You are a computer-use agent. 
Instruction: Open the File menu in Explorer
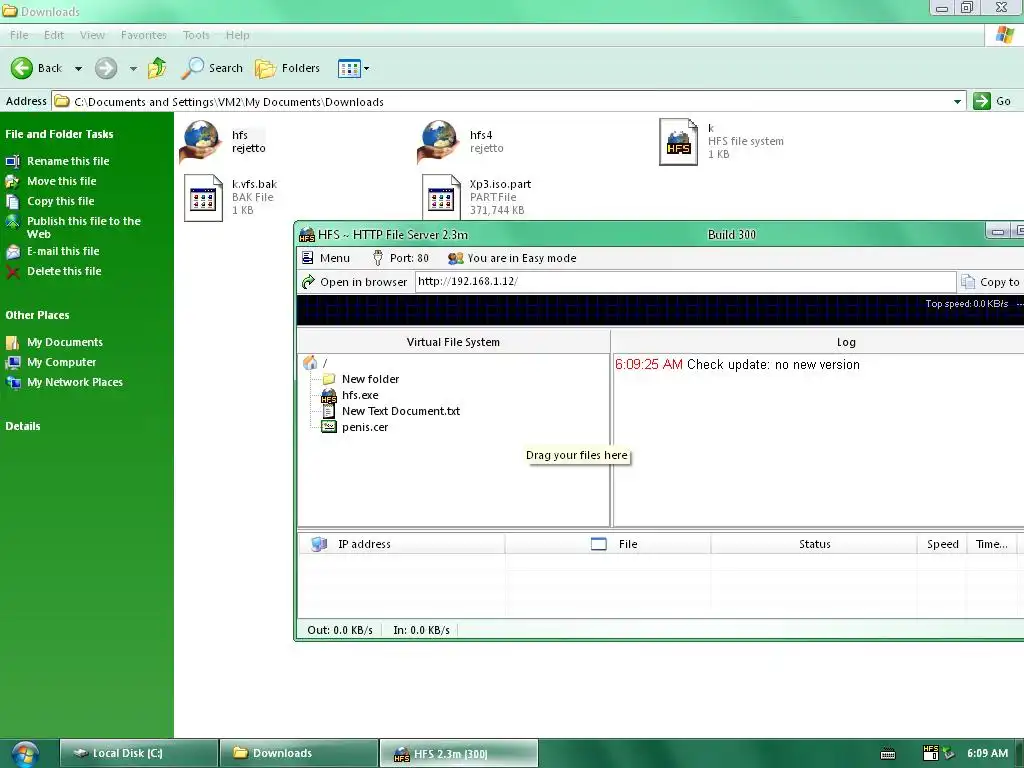[x=19, y=35]
